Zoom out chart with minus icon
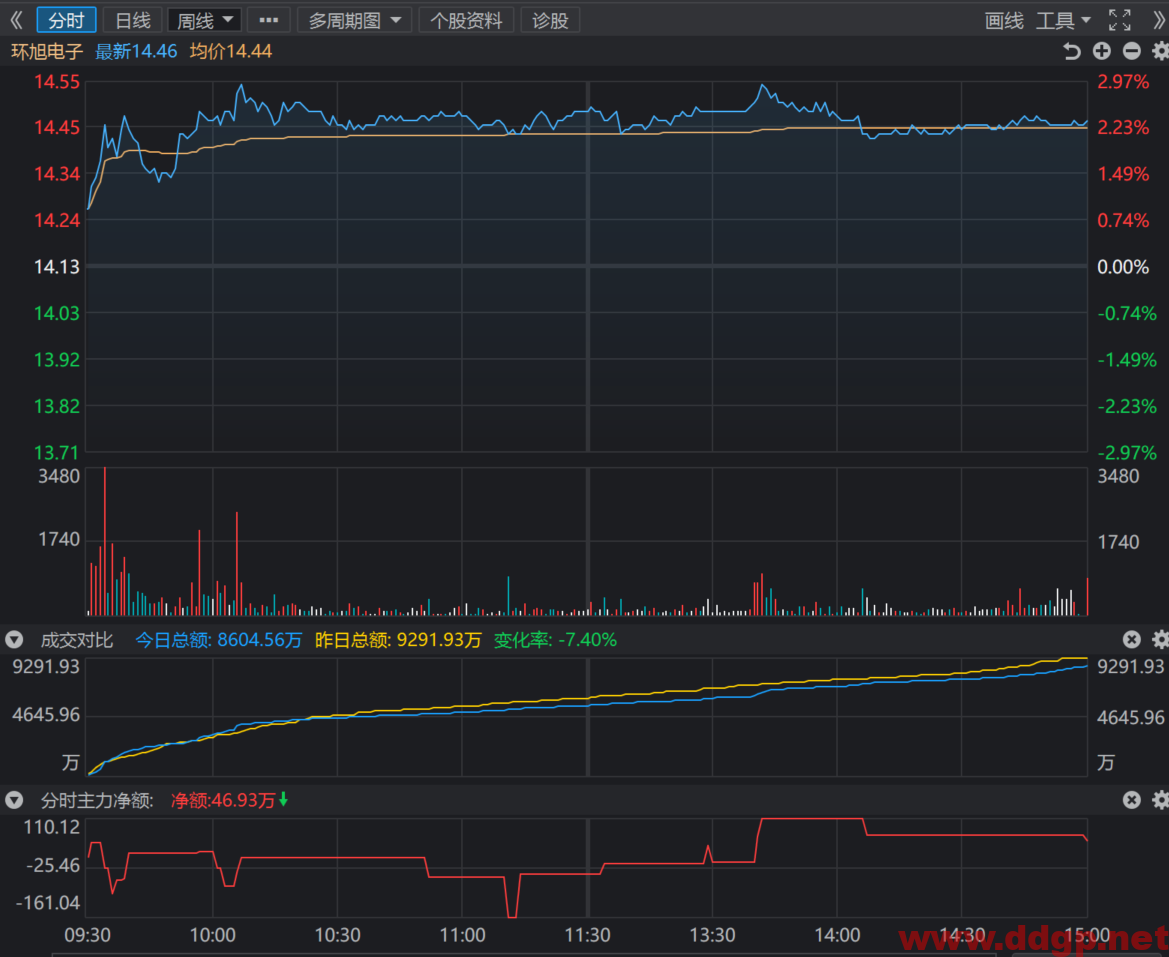Viewport: 1169px width, 957px height. [1131, 51]
